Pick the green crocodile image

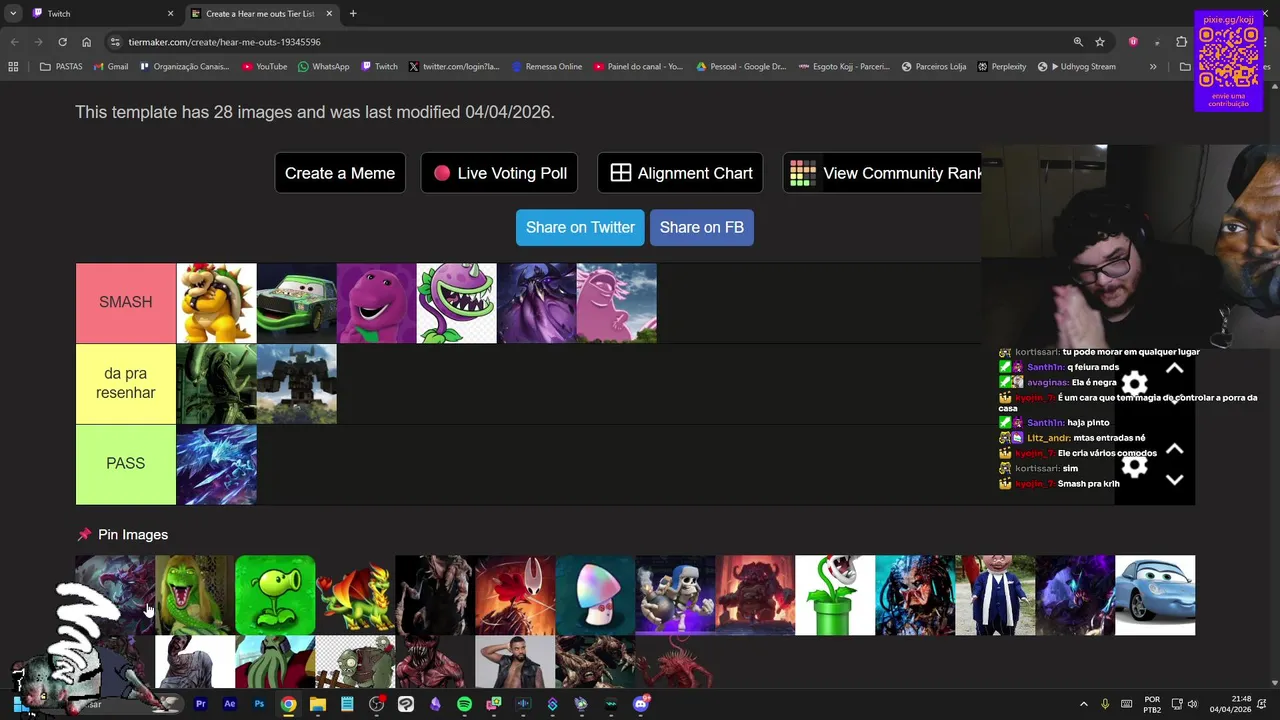pos(195,595)
